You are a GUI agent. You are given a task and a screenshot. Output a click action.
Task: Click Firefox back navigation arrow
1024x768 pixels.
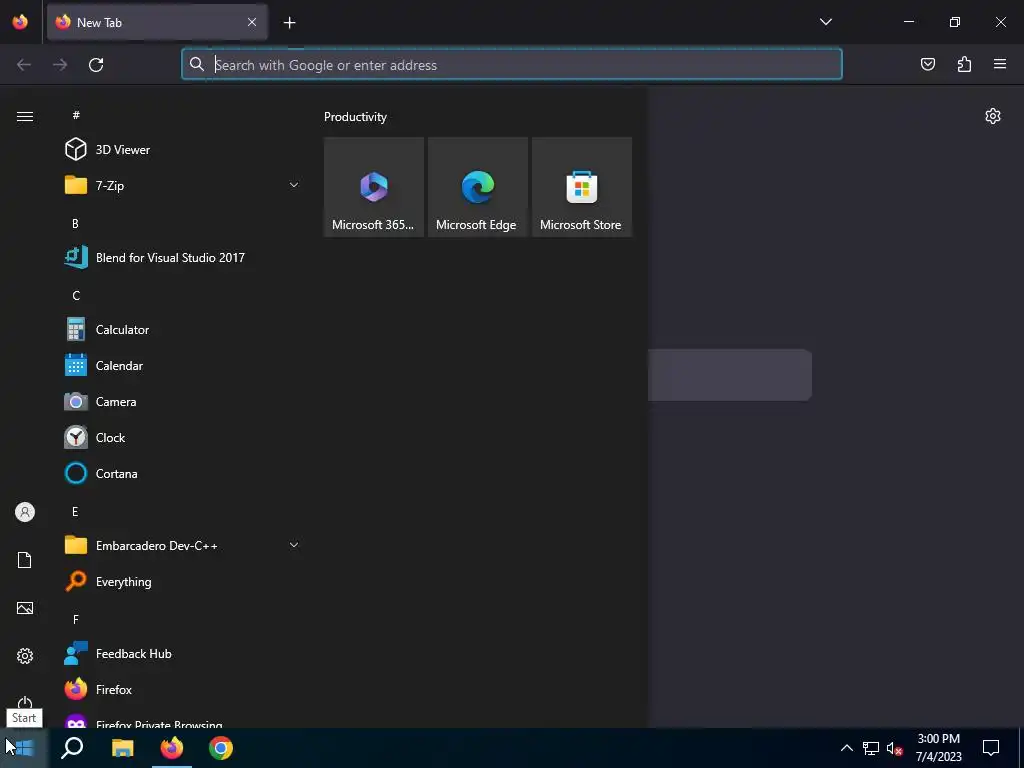(x=24, y=64)
